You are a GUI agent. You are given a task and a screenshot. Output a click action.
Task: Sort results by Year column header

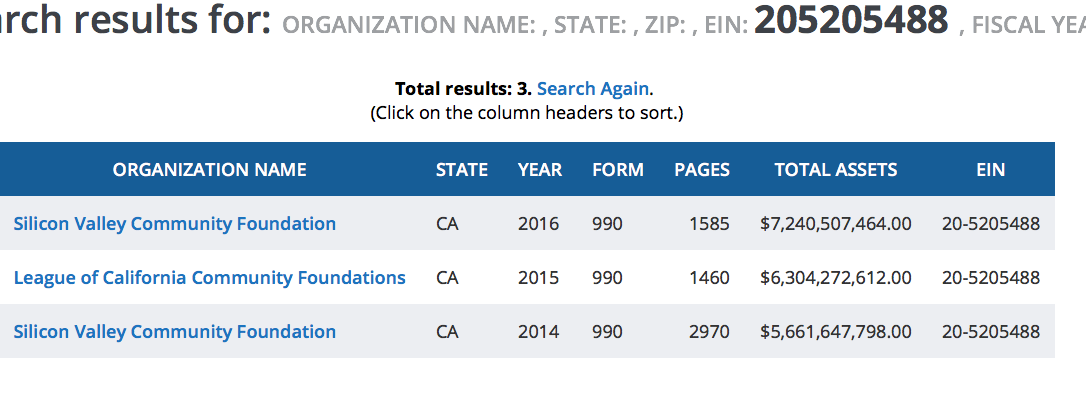coord(540,169)
